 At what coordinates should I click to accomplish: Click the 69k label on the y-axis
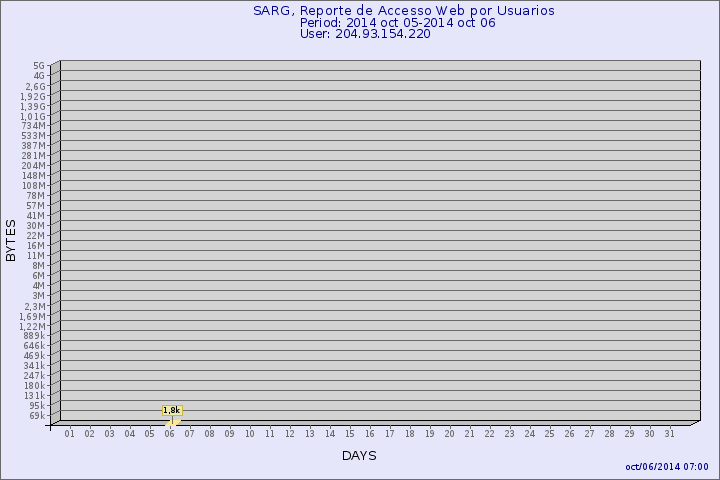coord(36,415)
